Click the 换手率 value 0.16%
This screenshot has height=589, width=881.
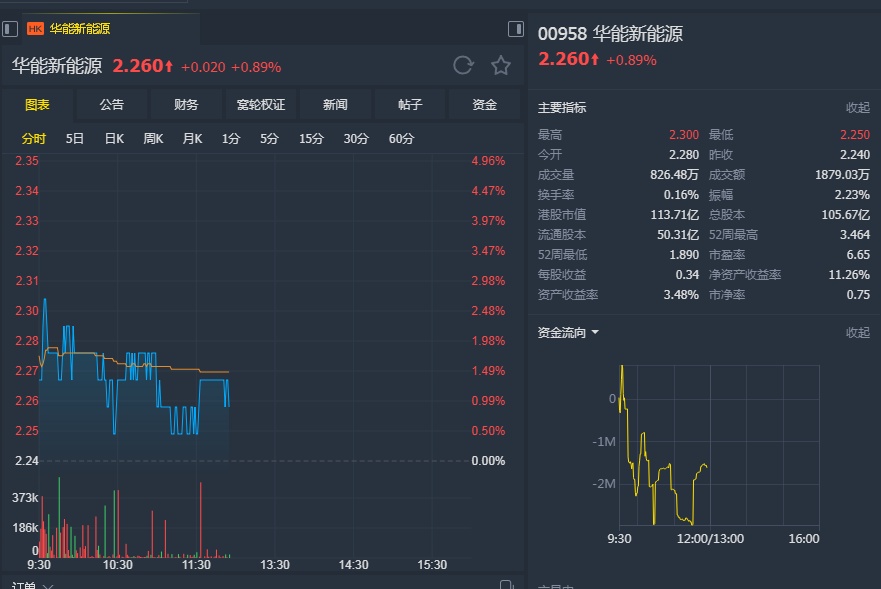pyautogui.click(x=681, y=195)
